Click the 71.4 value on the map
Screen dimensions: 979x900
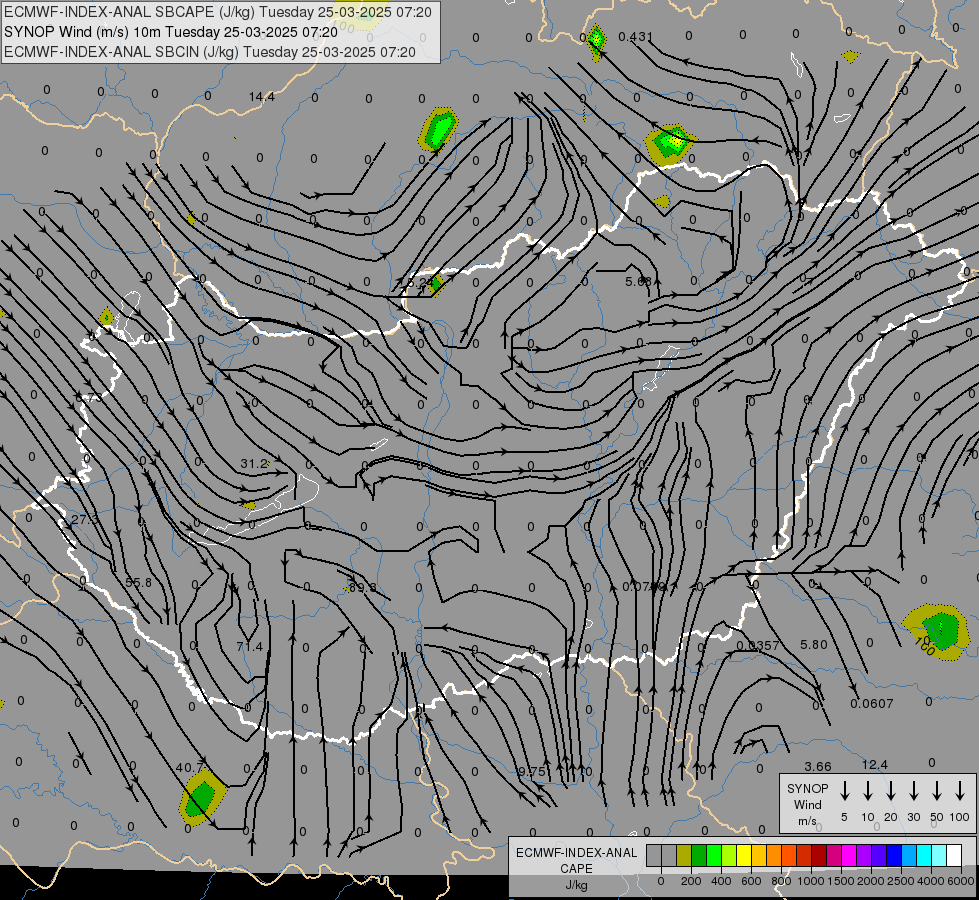click(250, 646)
